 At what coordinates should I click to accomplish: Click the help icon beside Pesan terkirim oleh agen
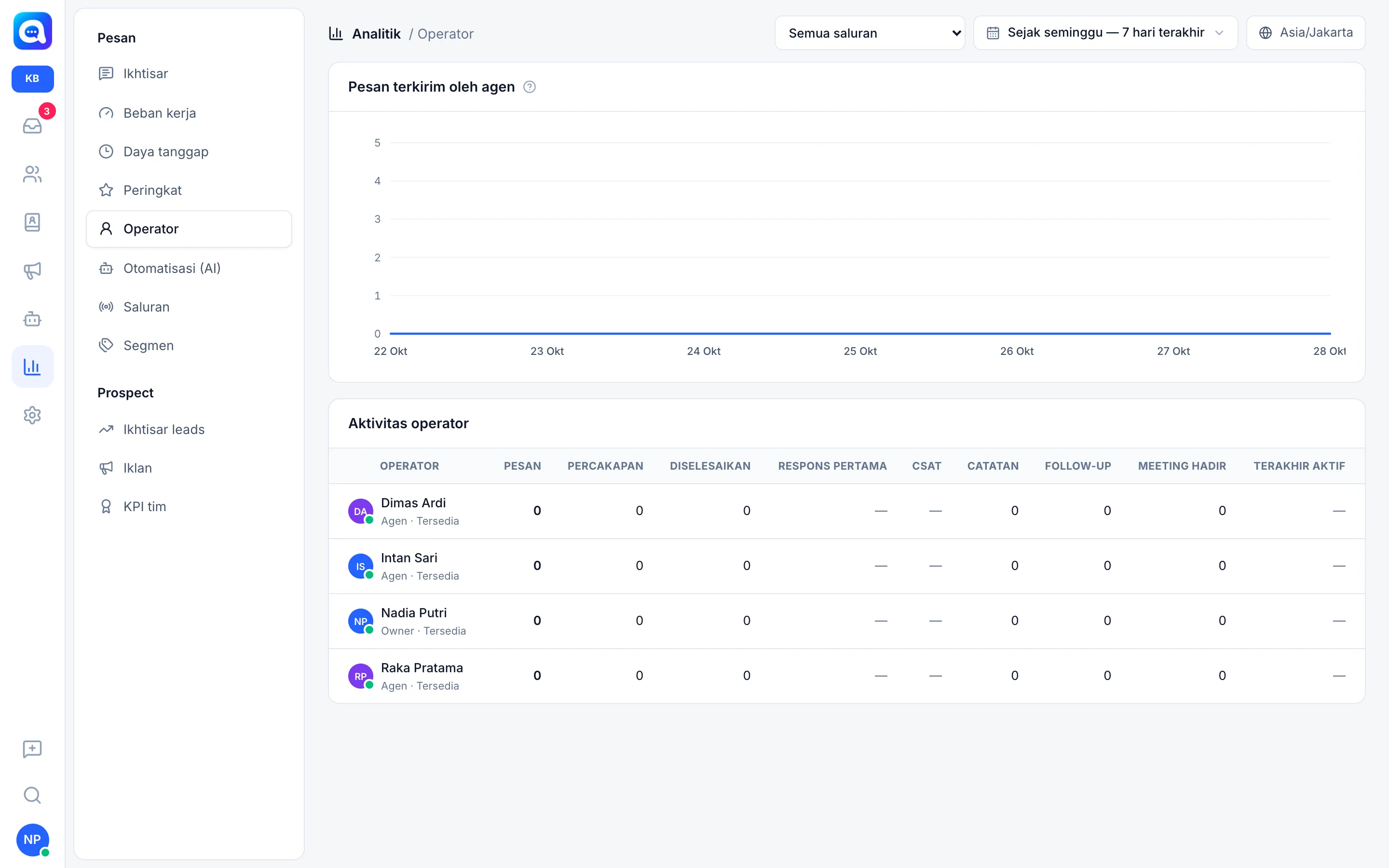[x=530, y=87]
